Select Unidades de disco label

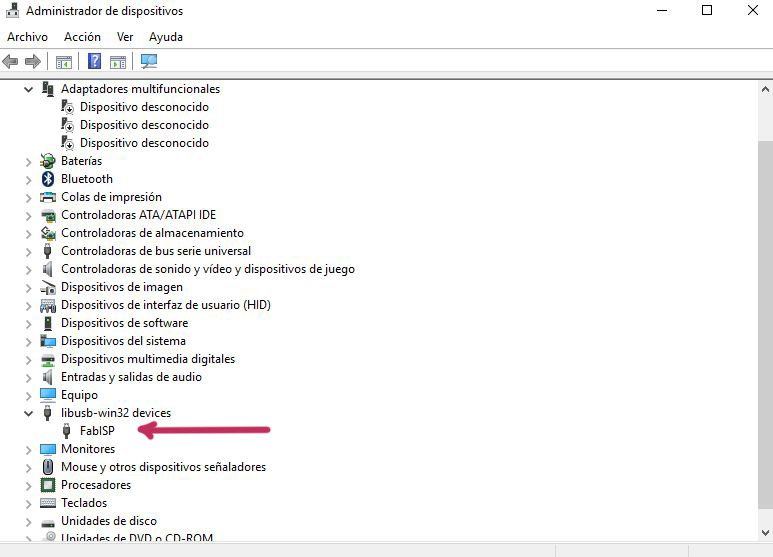point(109,521)
